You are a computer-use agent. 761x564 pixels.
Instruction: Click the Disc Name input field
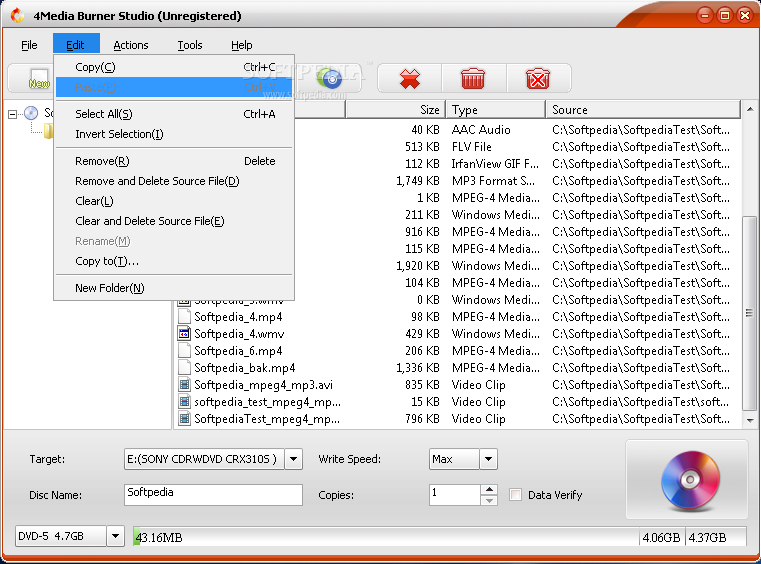pos(213,495)
